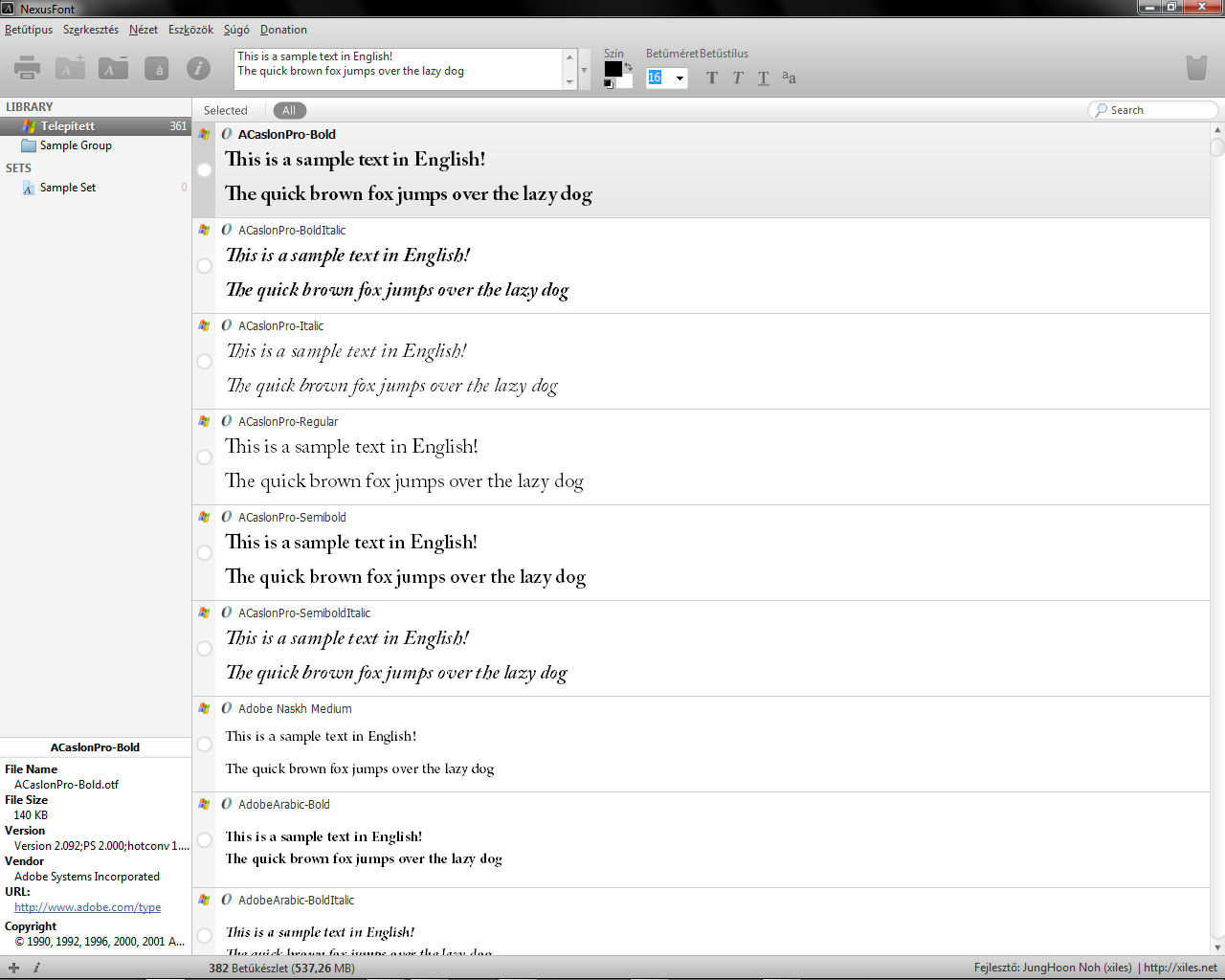Open the font info icon
Screen dimensions: 1225x980
point(198,68)
